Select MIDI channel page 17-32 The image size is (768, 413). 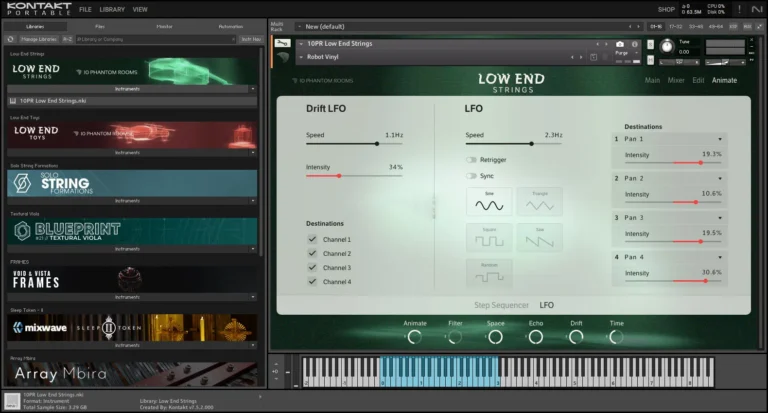click(x=675, y=26)
